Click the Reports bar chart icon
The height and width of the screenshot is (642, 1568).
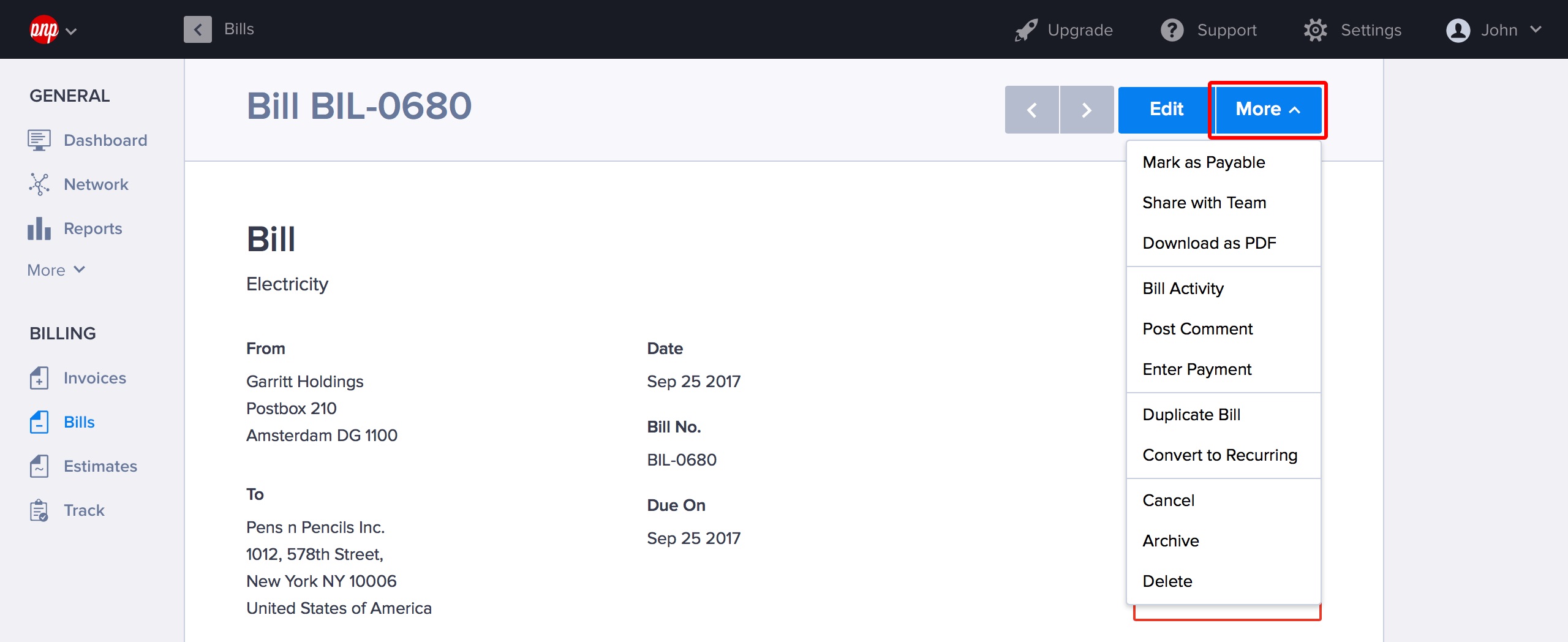[x=39, y=228]
